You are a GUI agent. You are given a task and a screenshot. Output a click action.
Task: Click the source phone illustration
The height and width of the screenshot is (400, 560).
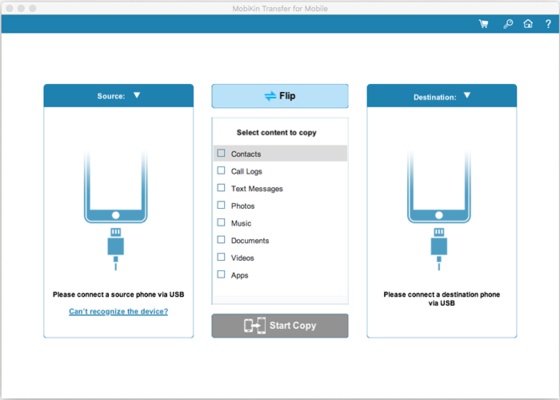point(116,187)
